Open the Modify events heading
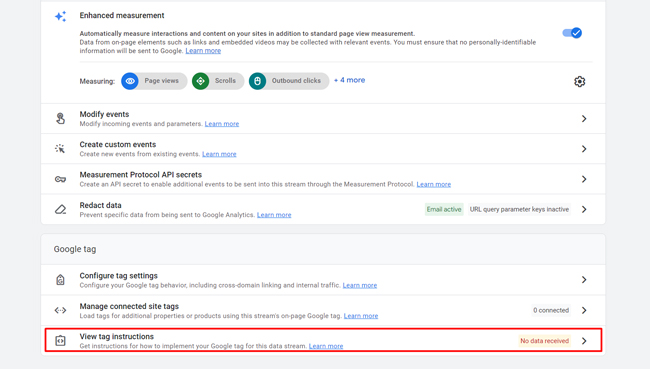Screen dimensions: 650x369 click(104, 114)
